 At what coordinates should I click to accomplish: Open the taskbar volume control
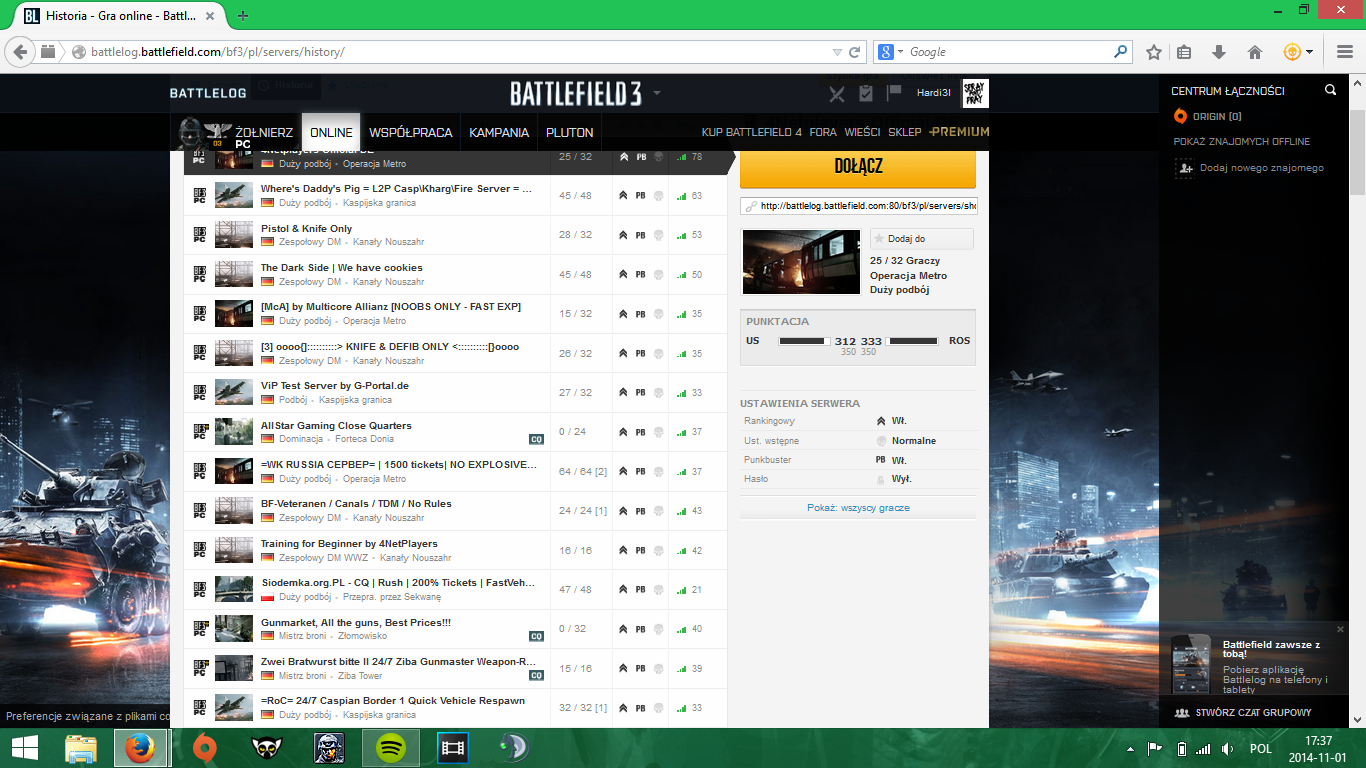(1227, 748)
